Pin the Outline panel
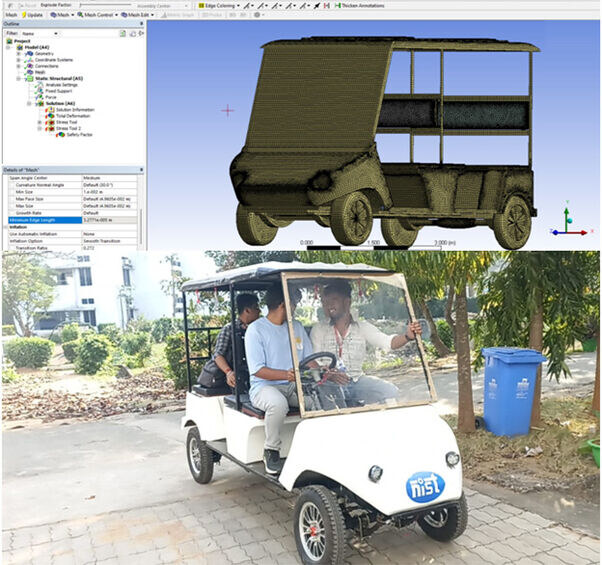 coord(141,24)
